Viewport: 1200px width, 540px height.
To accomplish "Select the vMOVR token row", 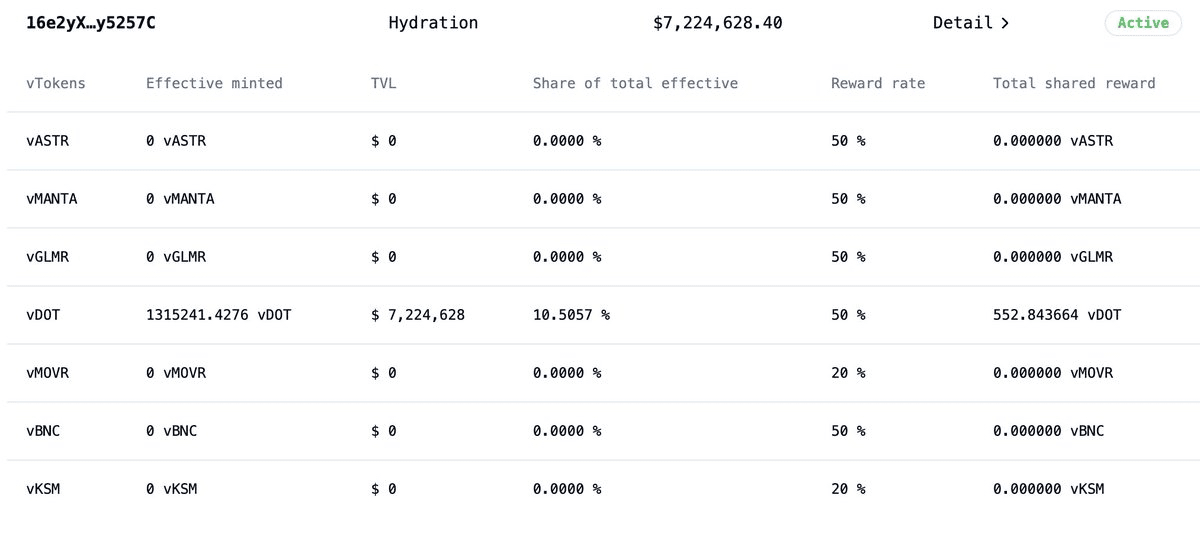I will click(x=48, y=373).
